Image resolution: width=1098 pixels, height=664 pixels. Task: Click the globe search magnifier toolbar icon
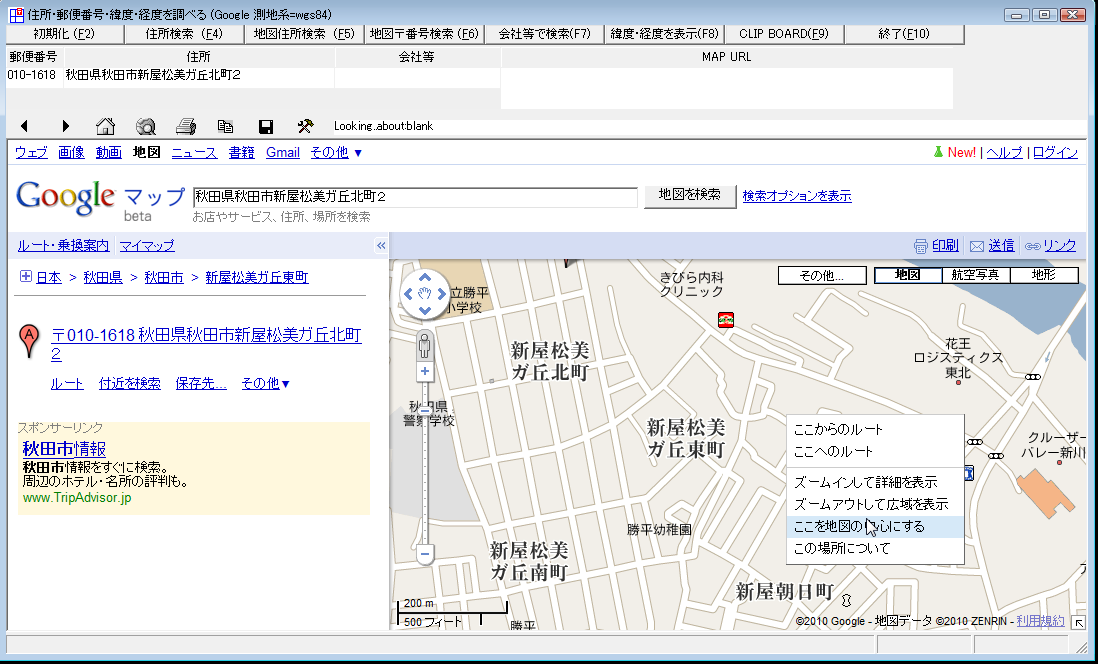click(146, 126)
